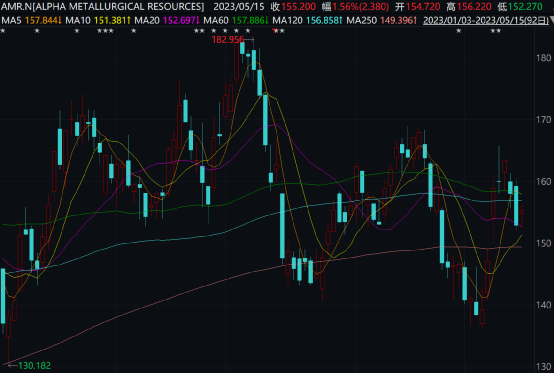Click the red event marker beside the double stars
554x373 pixels.
click(274, 31)
